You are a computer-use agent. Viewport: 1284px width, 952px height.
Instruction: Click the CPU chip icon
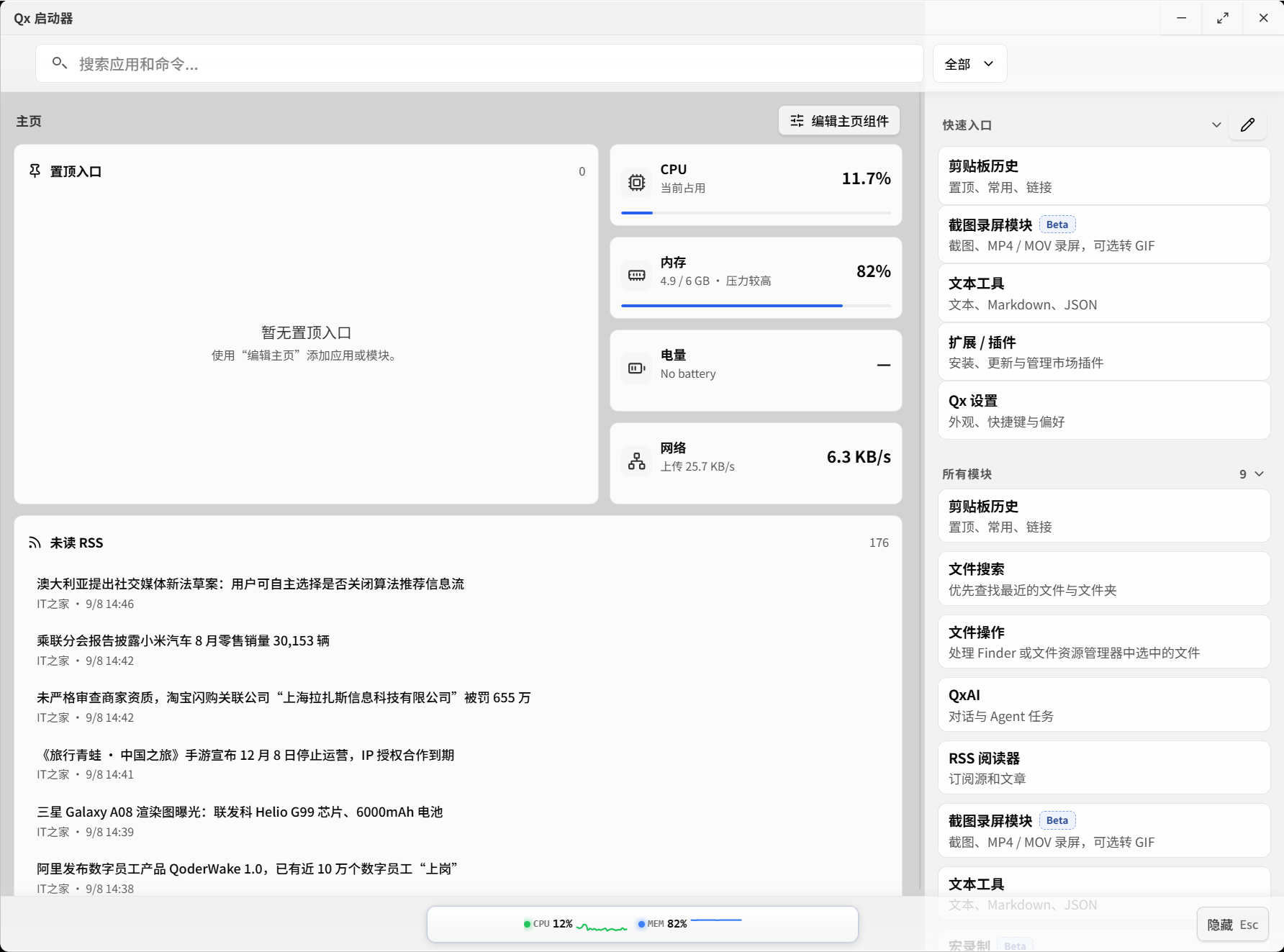click(636, 182)
